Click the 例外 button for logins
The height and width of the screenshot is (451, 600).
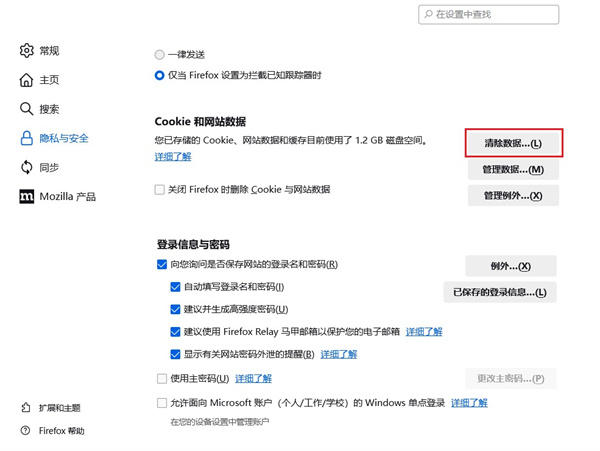(511, 266)
